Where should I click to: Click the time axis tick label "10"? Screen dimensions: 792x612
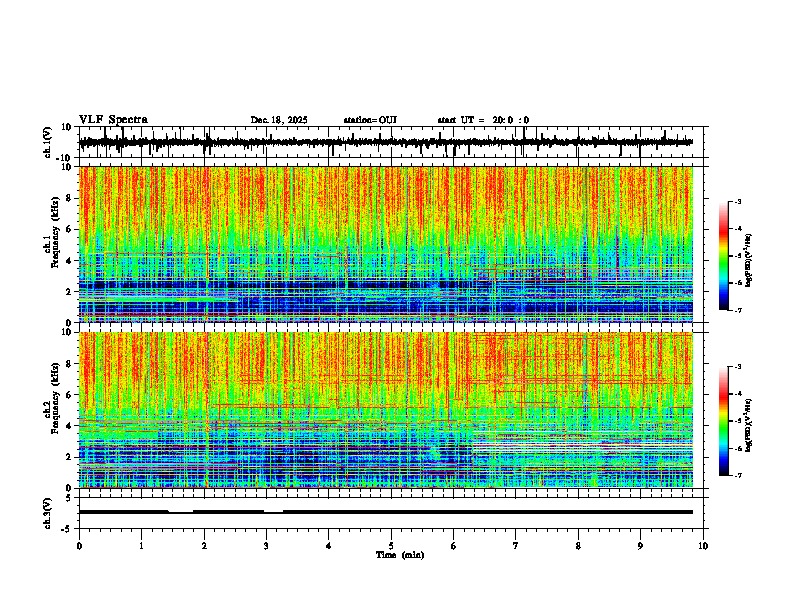pyautogui.click(x=703, y=546)
